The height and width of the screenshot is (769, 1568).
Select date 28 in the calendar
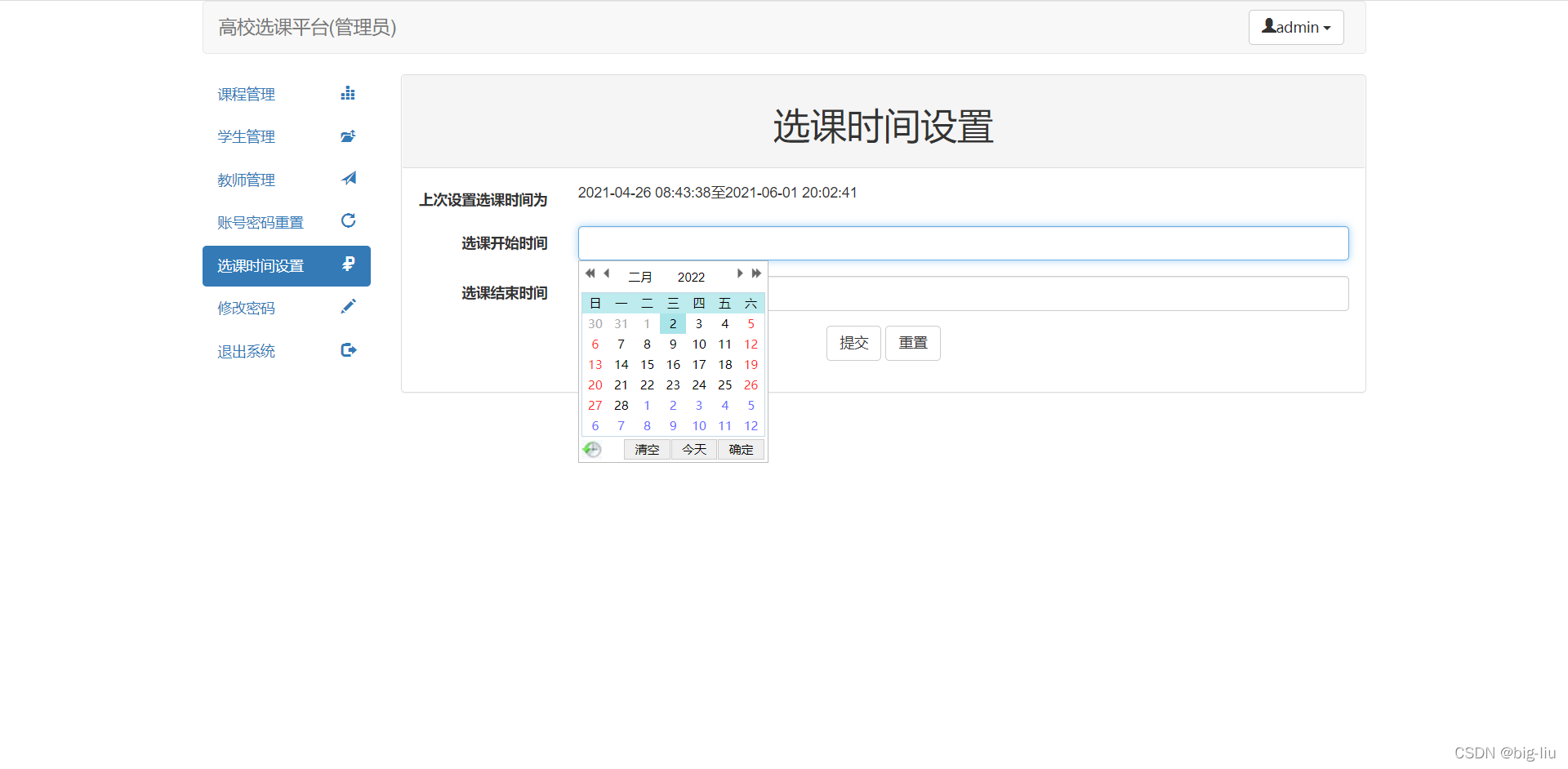(621, 406)
